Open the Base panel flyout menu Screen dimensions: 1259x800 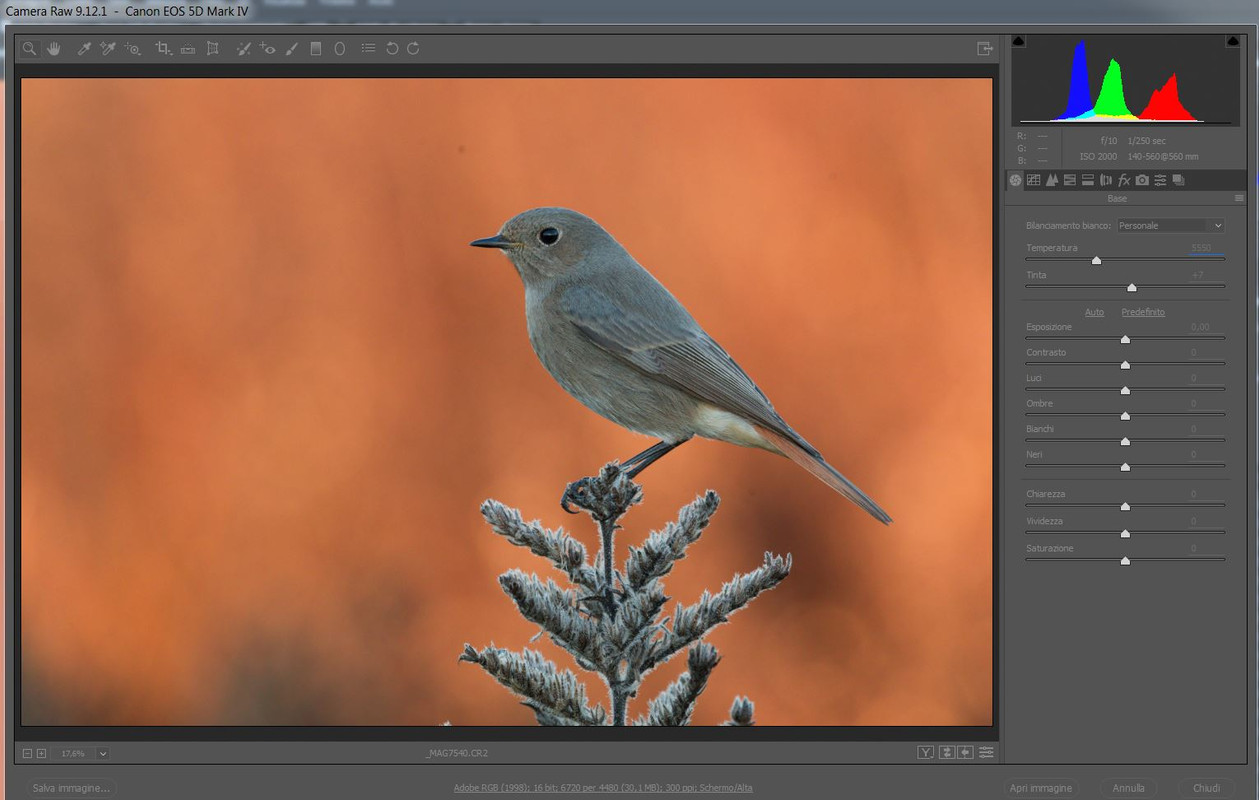(x=1240, y=198)
